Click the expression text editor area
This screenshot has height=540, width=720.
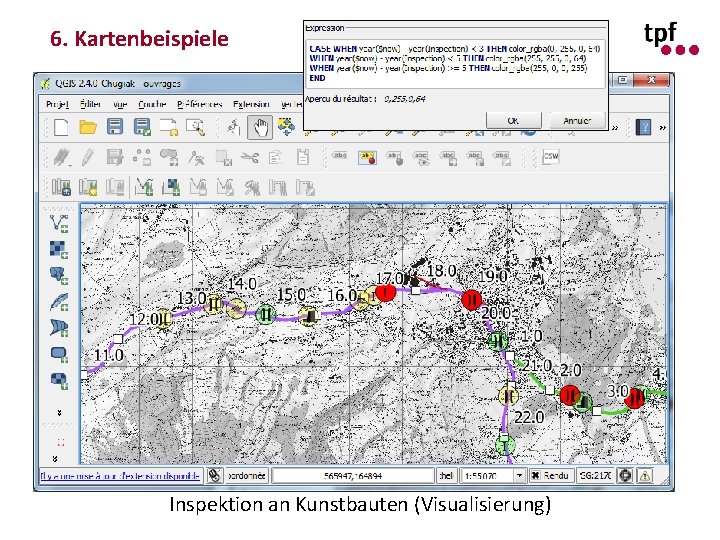455,63
